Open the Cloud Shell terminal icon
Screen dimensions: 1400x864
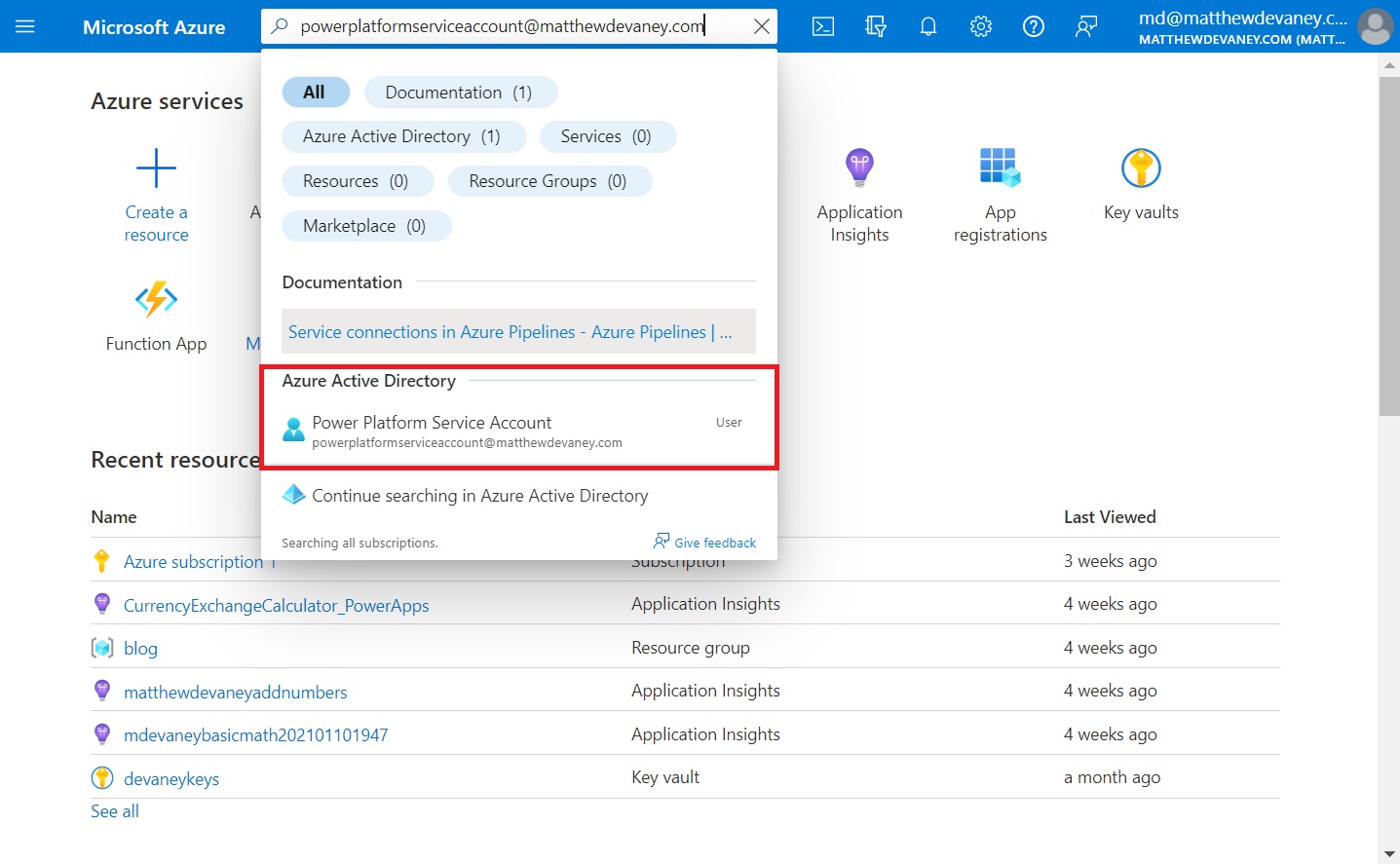[822, 26]
